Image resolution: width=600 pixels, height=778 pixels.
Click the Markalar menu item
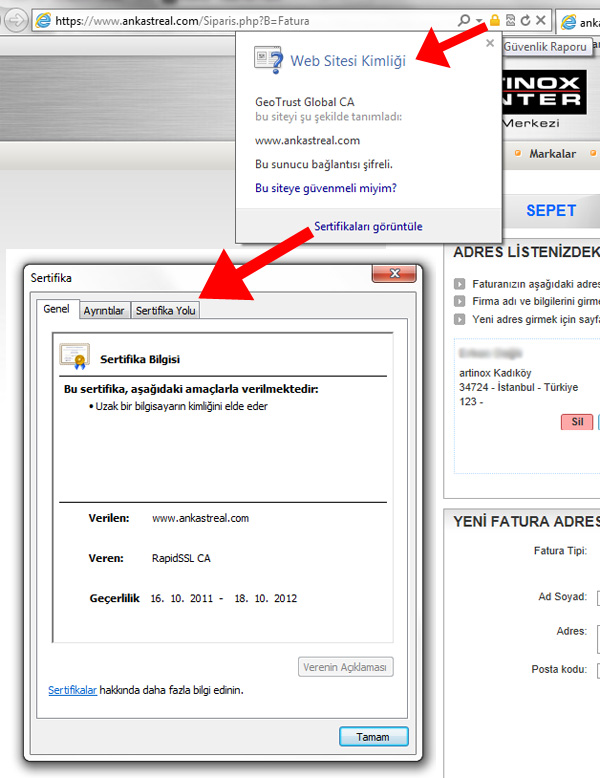tap(552, 154)
